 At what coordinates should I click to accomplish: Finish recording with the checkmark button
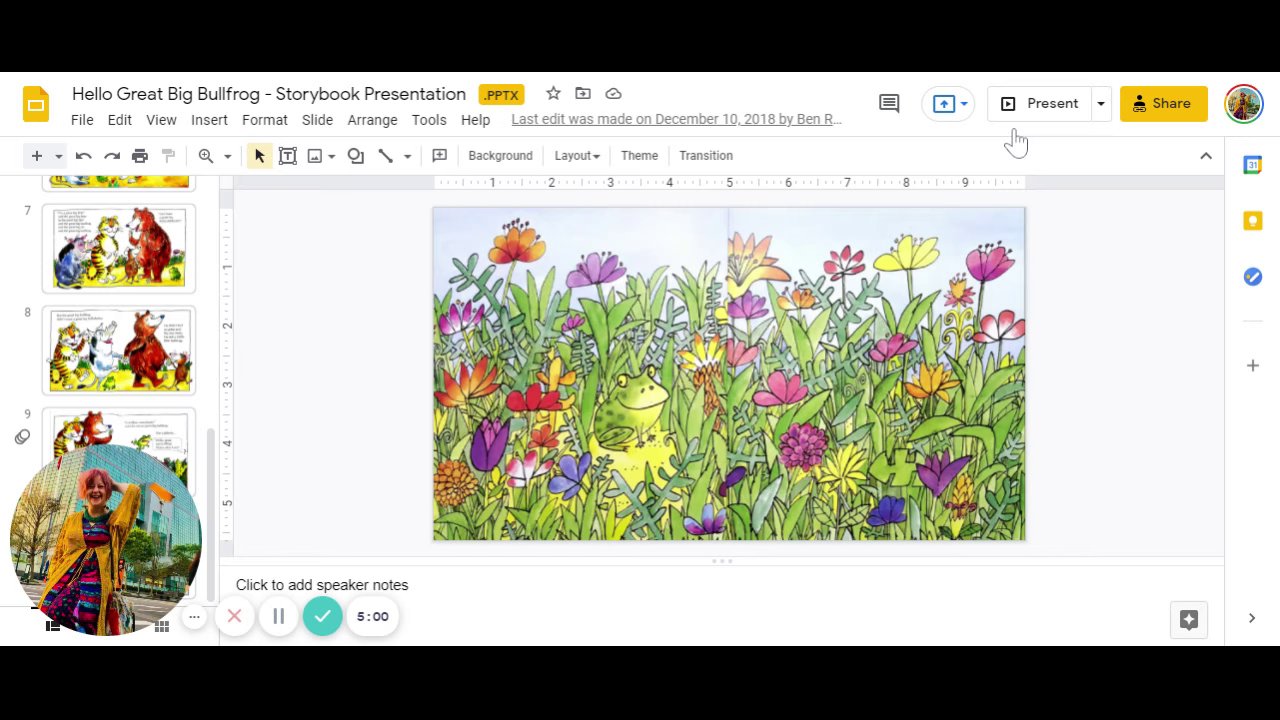[x=322, y=617]
